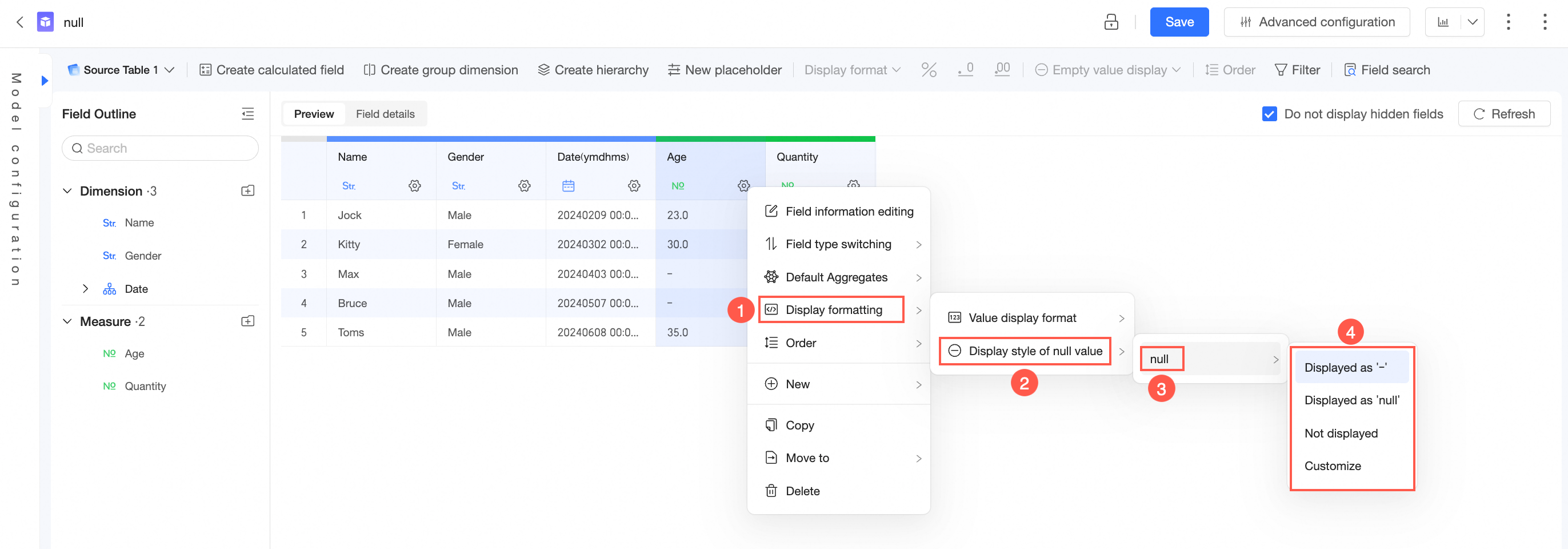
Task: Expand the Date hierarchy
Action: click(85, 289)
